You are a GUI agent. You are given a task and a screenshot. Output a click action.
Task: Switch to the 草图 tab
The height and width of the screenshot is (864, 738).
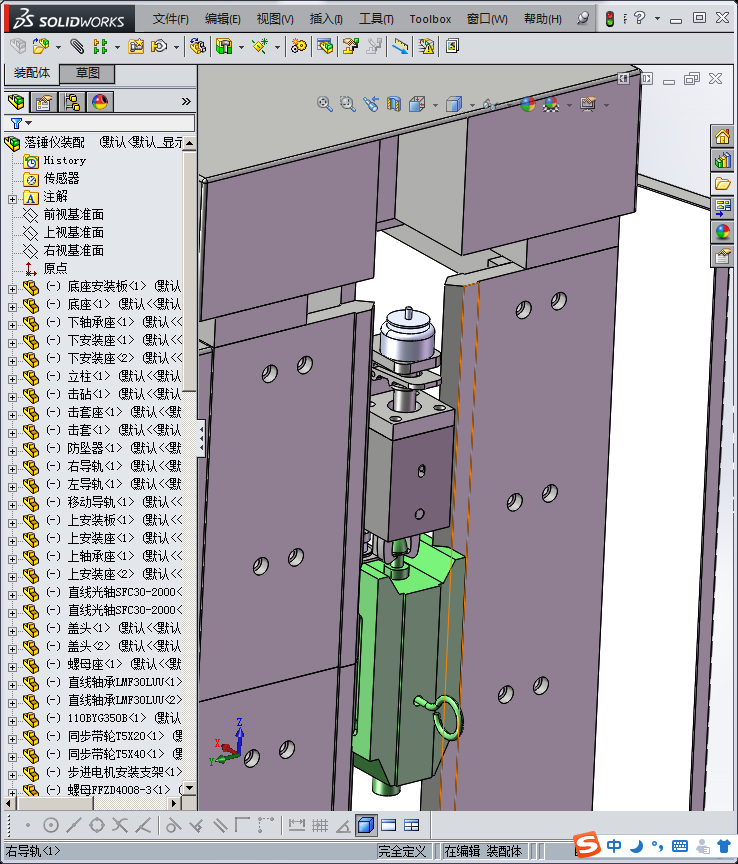pos(87,73)
